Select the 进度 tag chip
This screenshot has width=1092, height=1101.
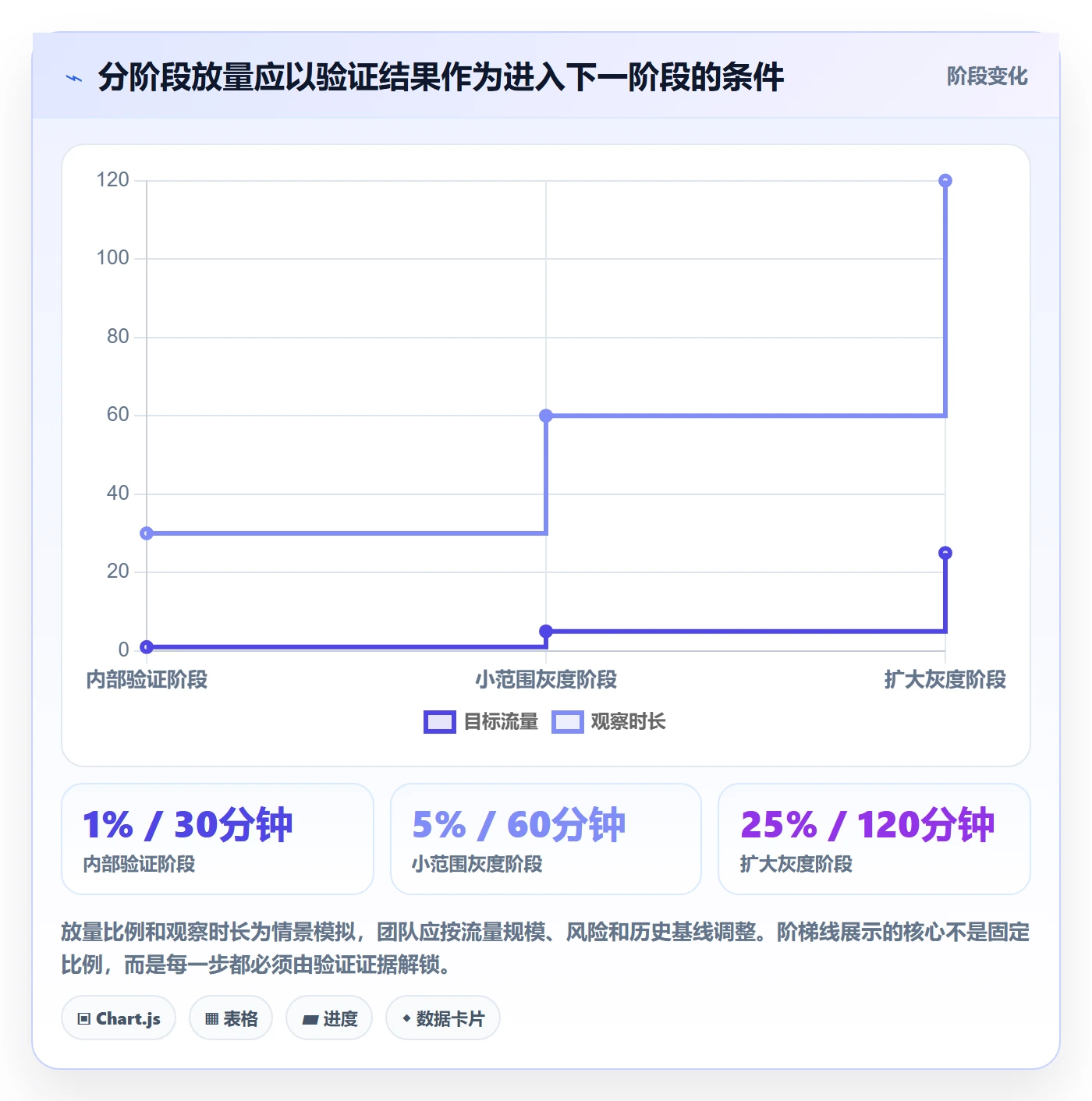pyautogui.click(x=329, y=1018)
